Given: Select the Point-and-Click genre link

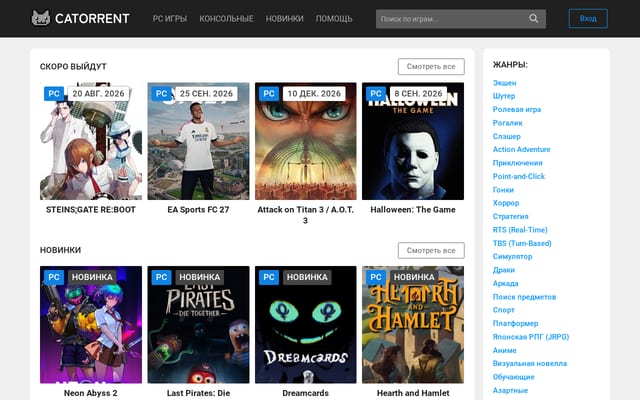Looking at the screenshot, I should tap(519, 176).
